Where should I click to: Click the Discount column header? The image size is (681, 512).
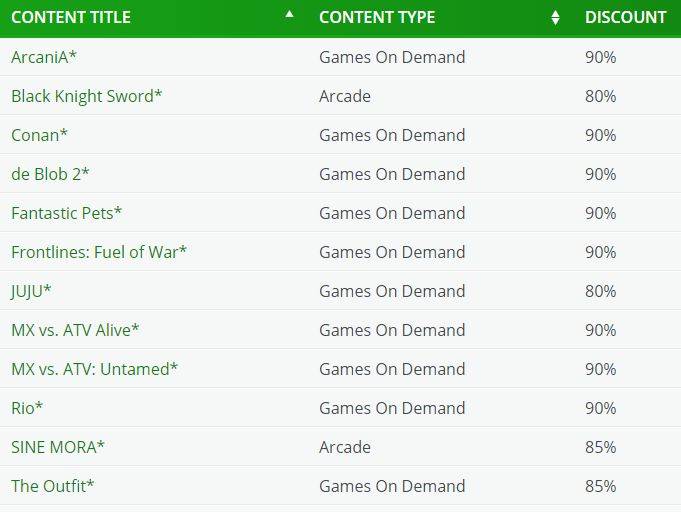point(625,17)
